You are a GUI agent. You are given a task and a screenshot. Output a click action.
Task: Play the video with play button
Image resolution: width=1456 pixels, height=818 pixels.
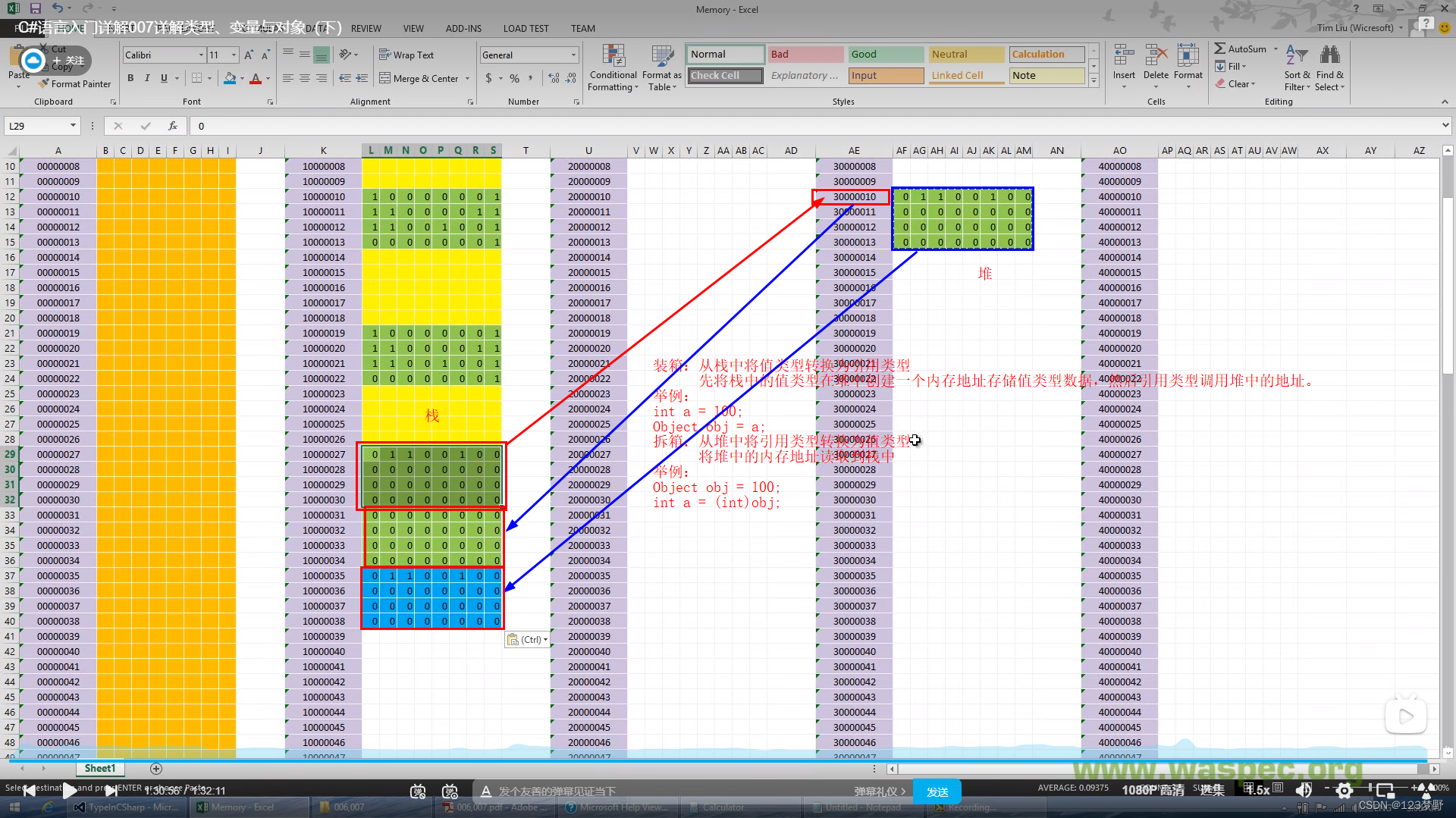[68, 791]
